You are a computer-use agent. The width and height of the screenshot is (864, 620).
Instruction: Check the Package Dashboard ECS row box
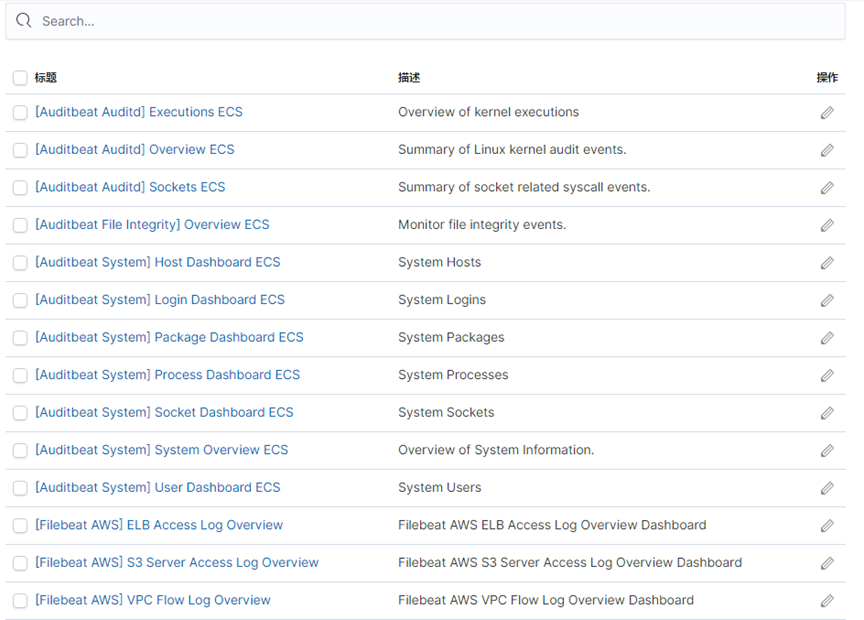(20, 337)
